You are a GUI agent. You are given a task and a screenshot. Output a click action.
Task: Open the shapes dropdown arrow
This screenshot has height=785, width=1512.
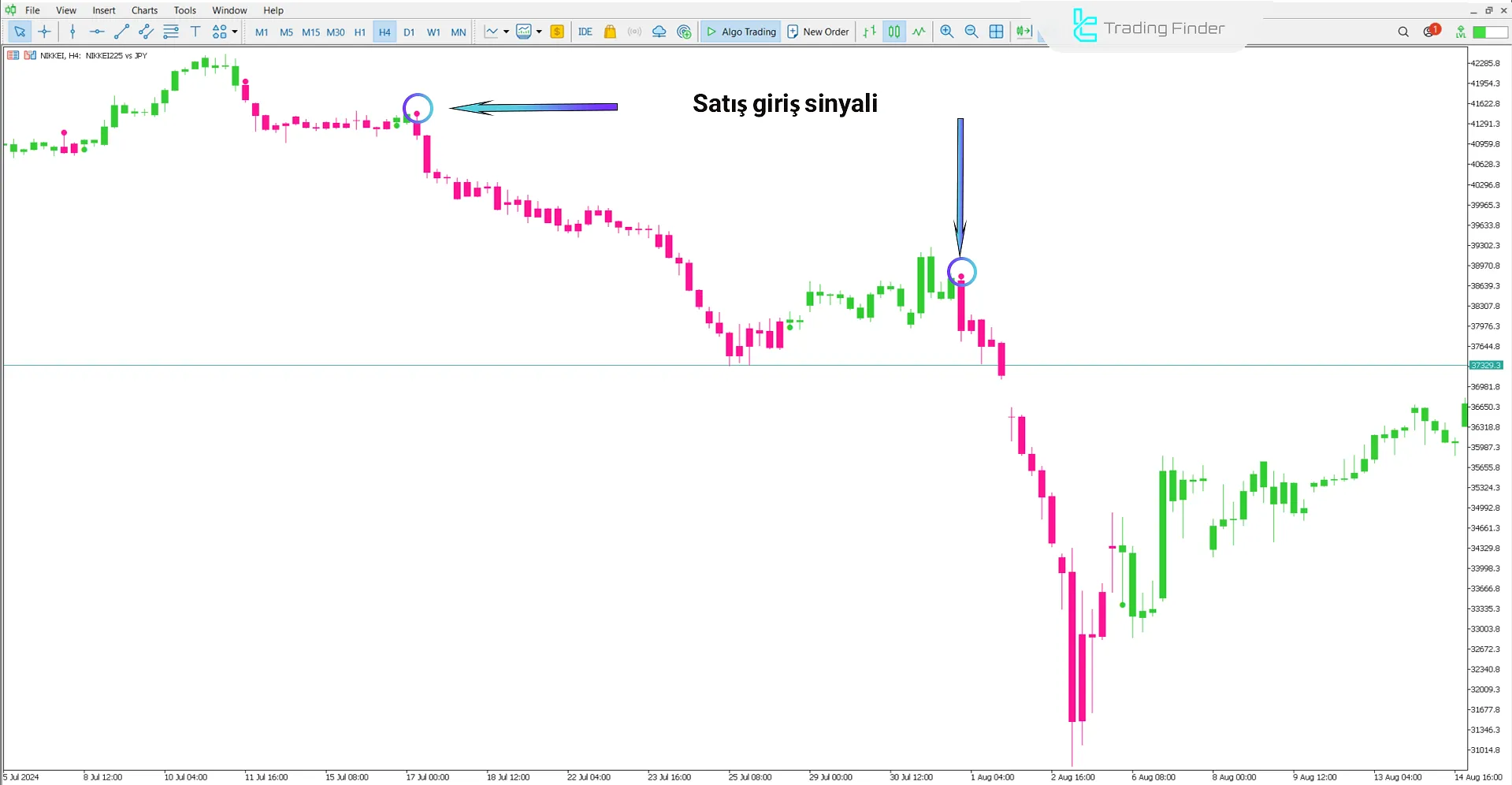coord(235,32)
